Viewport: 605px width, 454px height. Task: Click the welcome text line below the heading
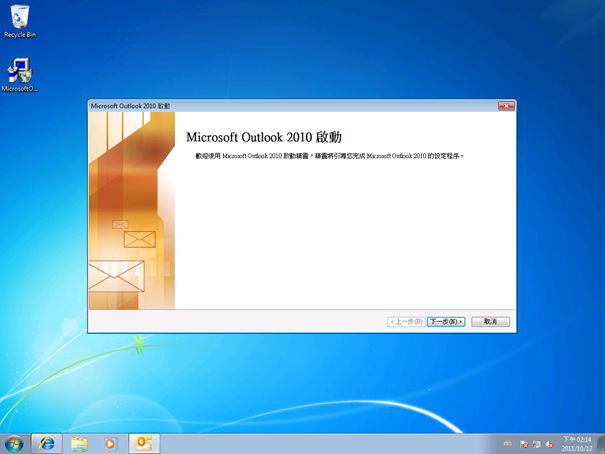point(329,156)
